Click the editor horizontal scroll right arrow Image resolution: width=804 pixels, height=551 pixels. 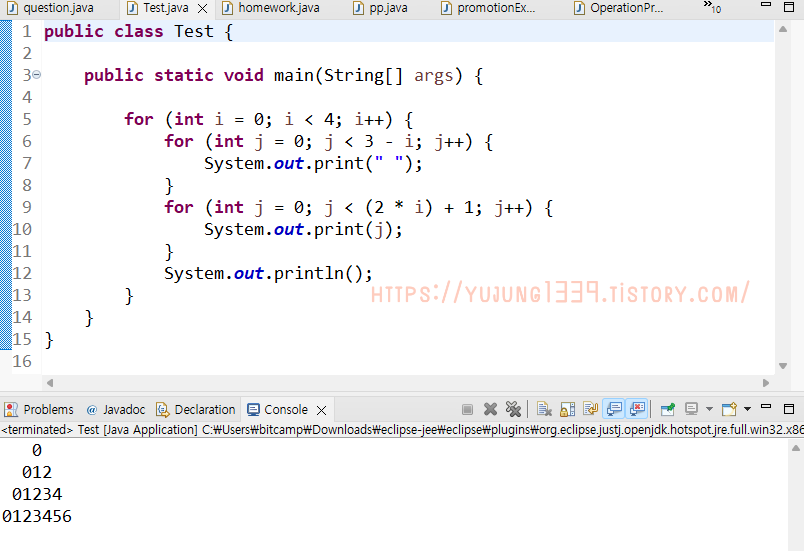[766, 383]
